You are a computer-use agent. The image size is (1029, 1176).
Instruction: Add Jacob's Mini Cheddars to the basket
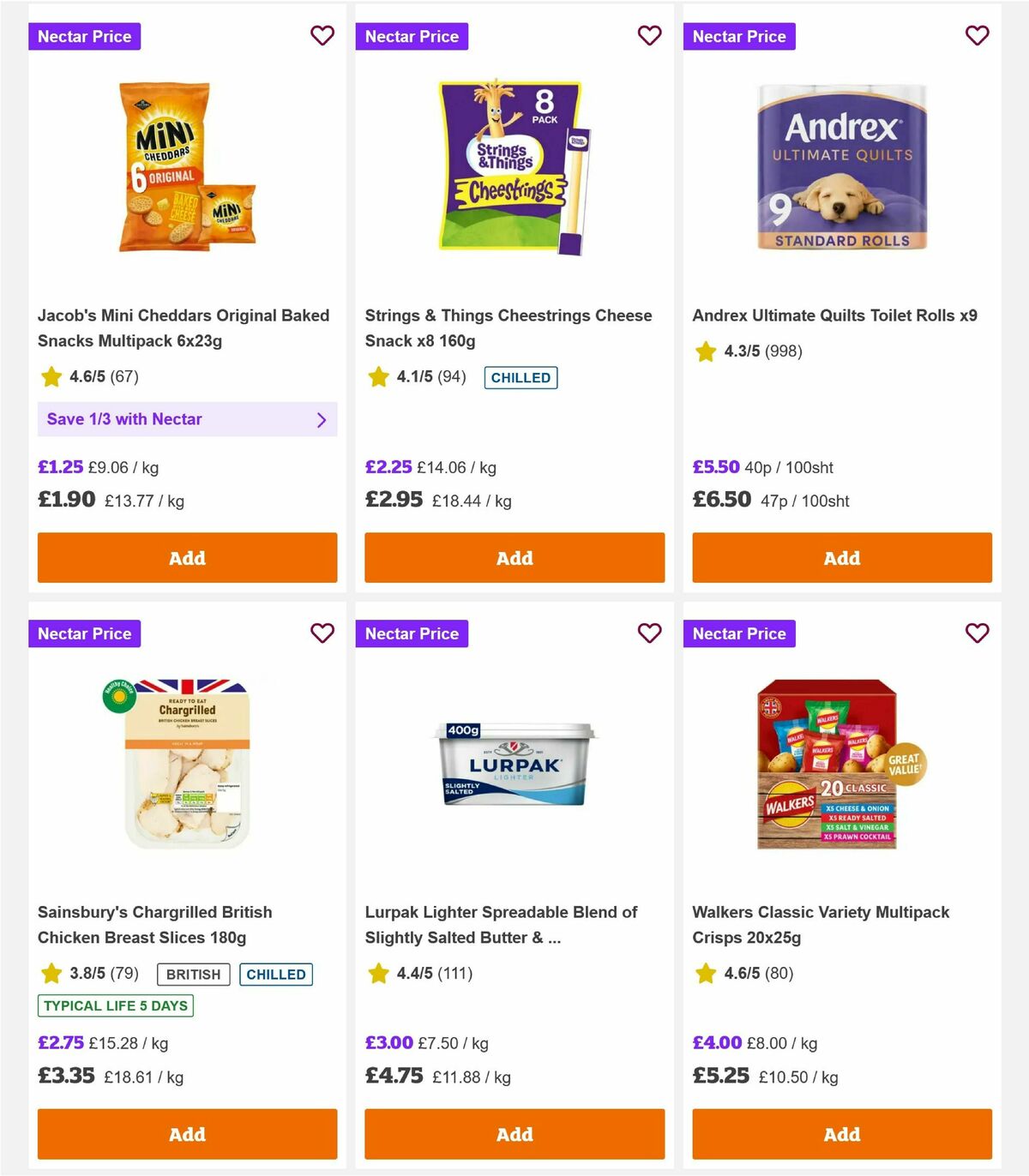(x=187, y=557)
